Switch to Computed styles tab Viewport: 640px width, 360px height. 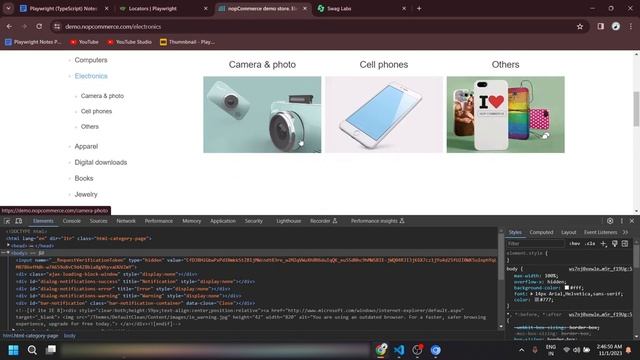pyautogui.click(x=541, y=232)
